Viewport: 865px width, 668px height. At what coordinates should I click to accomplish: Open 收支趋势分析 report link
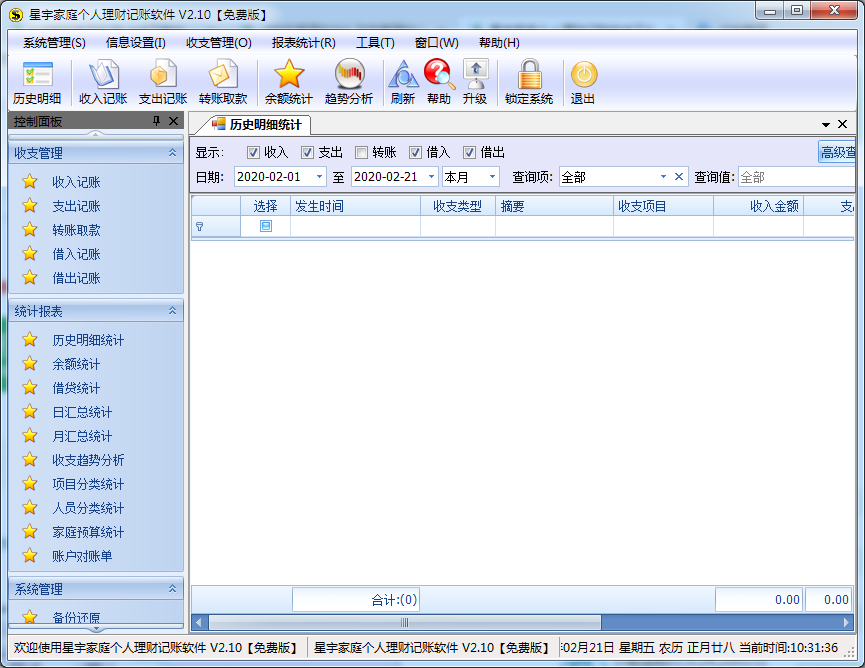click(88, 460)
